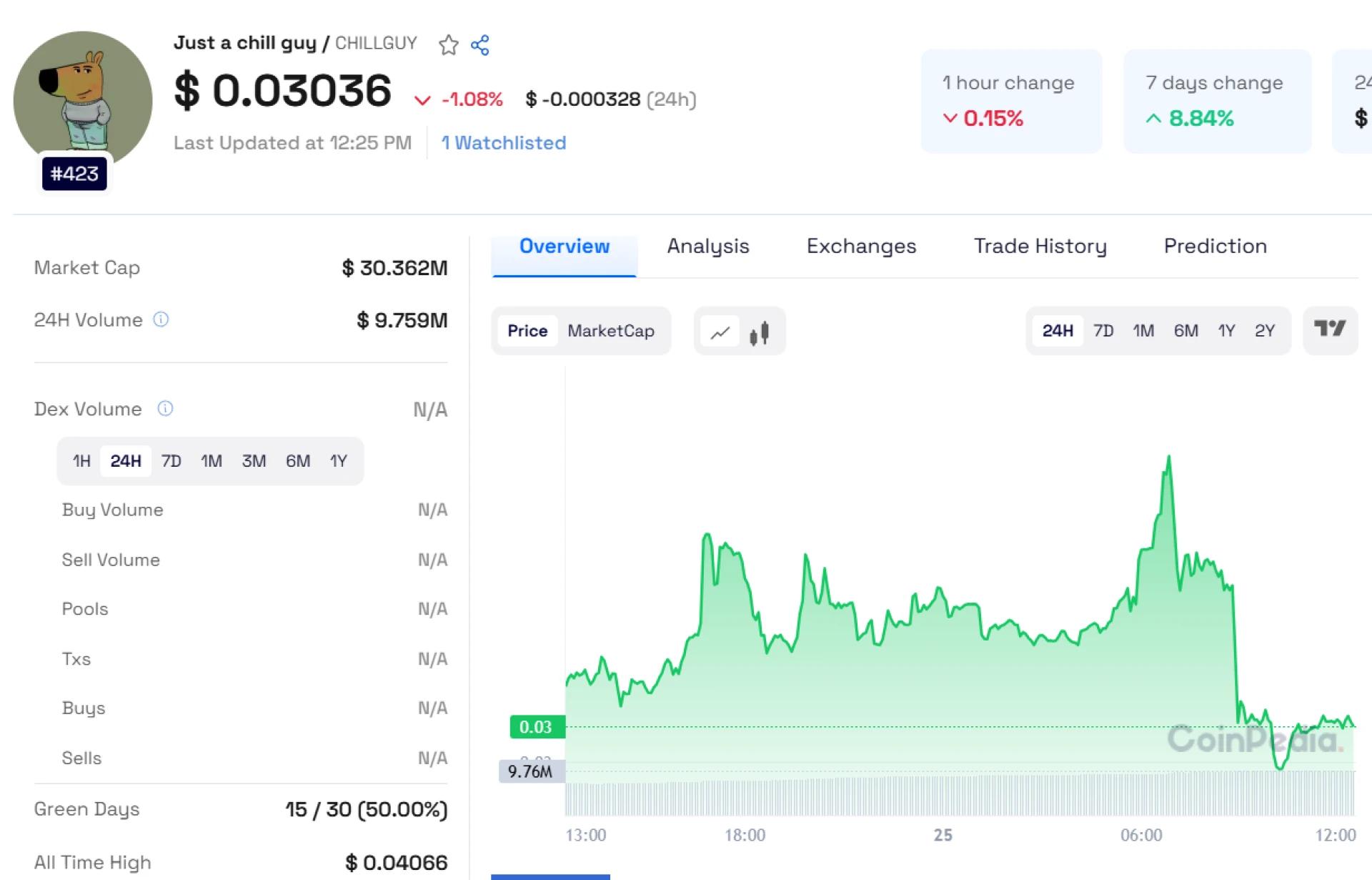Select 1H Dex Volume period
The image size is (1372, 880).
pos(81,461)
